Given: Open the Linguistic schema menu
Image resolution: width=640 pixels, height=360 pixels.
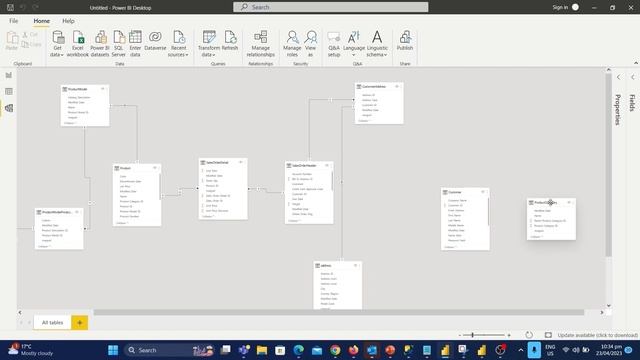Looking at the screenshot, I should point(377,44).
